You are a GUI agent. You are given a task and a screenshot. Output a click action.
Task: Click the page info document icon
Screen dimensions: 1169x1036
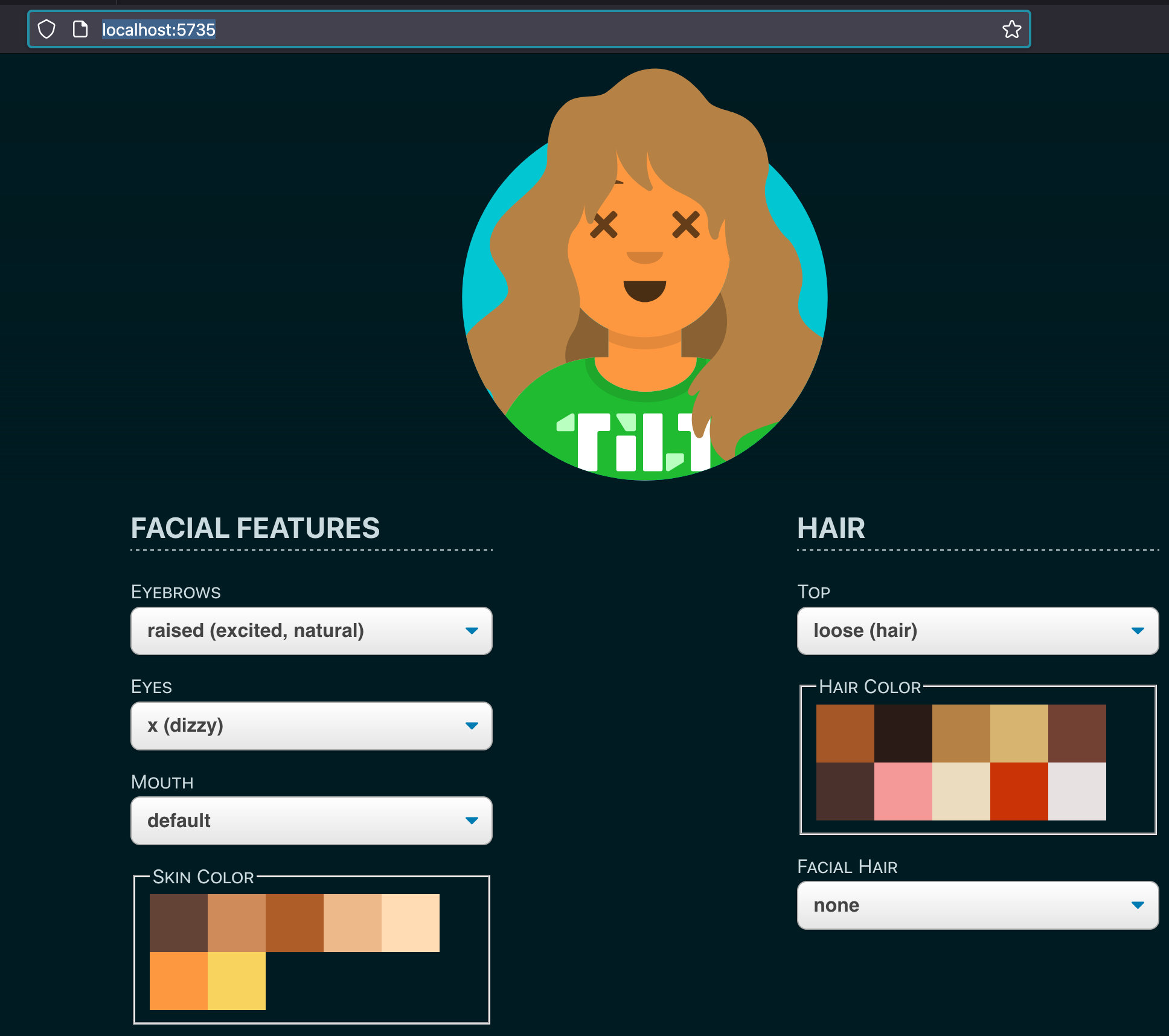80,29
